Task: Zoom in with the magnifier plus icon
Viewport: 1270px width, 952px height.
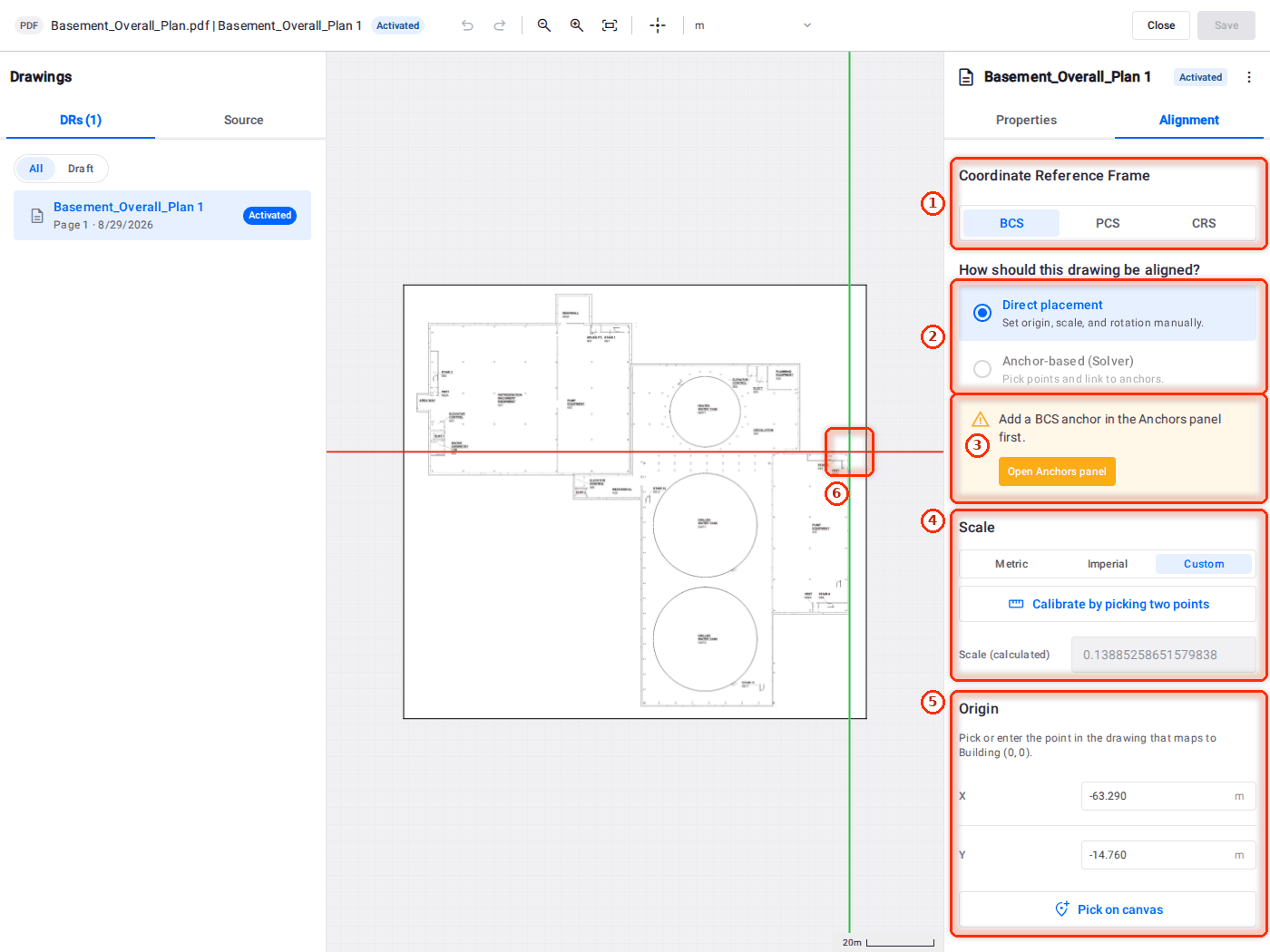Action: click(x=577, y=25)
